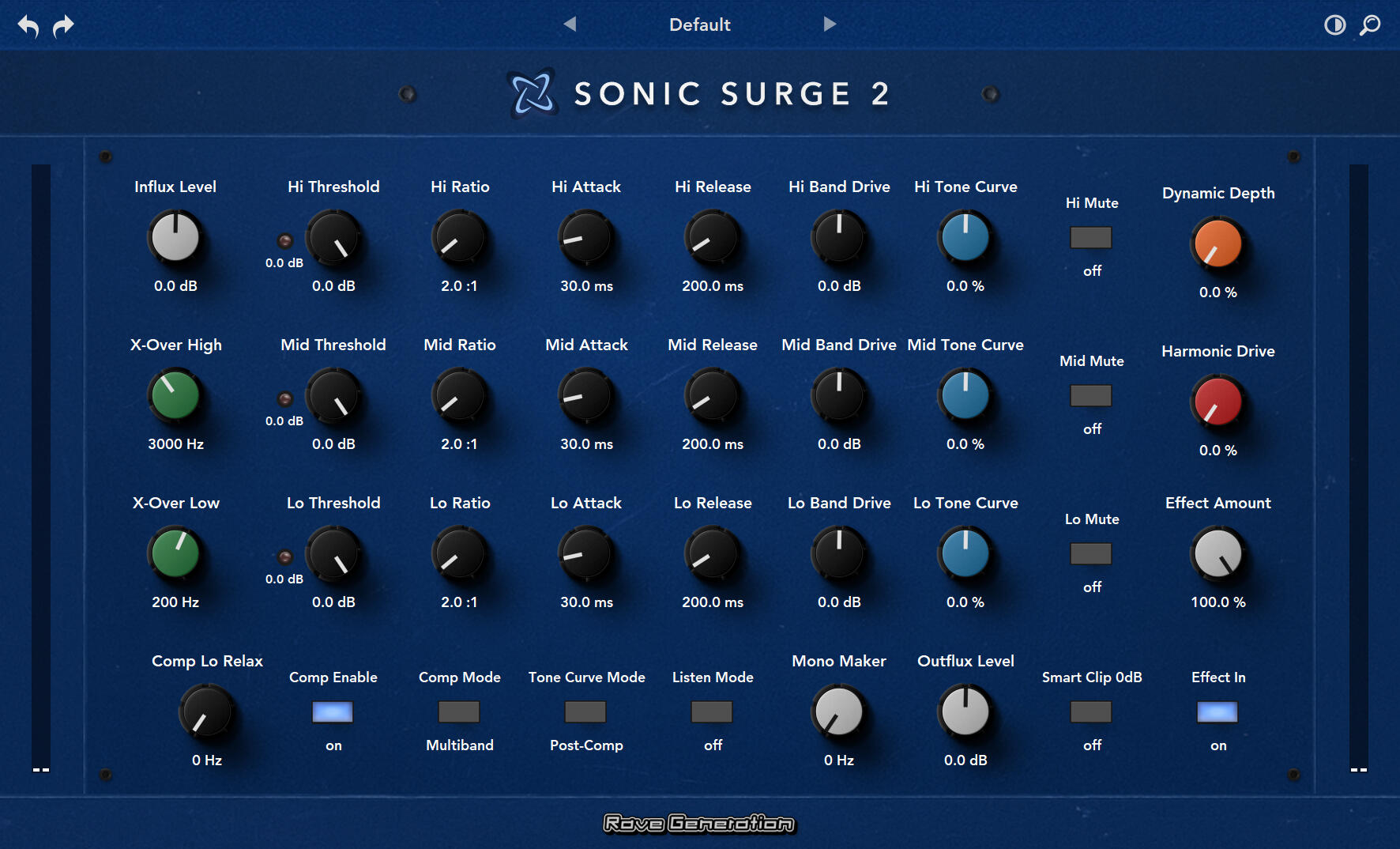Open the Listen Mode selector
The image size is (1400, 849).
(x=712, y=711)
